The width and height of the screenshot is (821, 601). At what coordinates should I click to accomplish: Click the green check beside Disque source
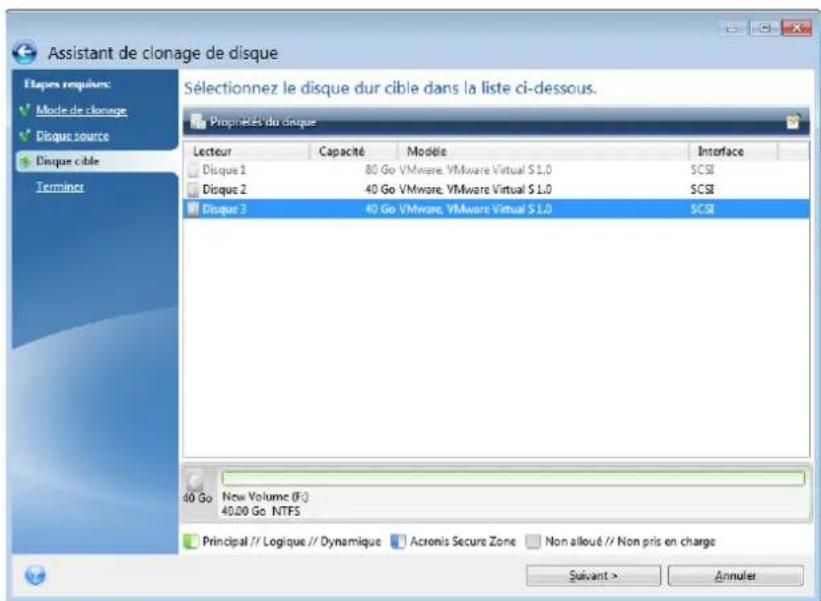pos(24,136)
